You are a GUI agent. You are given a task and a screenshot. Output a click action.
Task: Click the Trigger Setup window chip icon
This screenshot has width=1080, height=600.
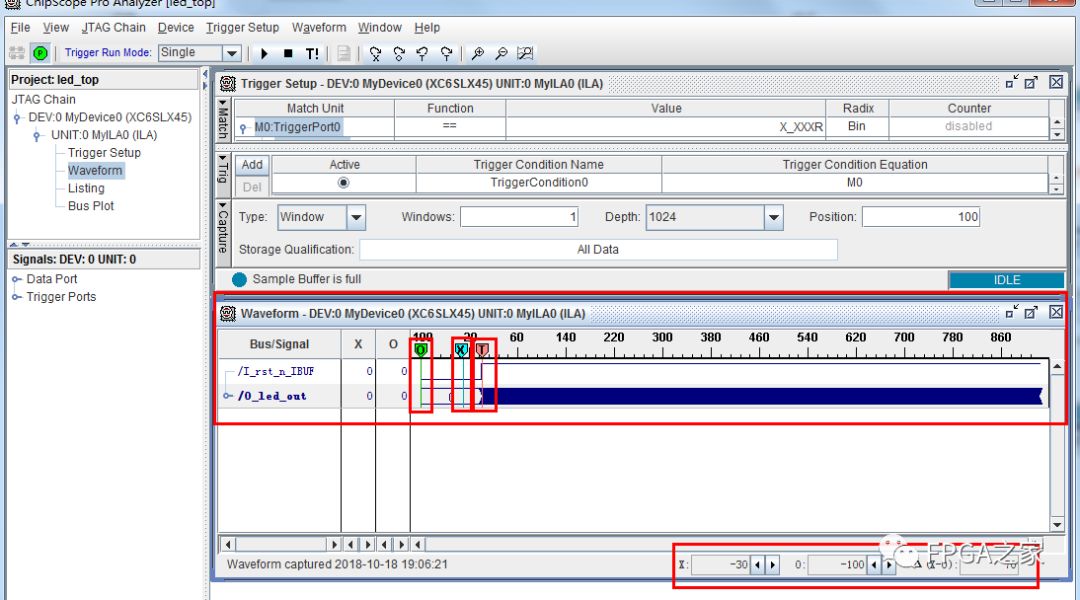[x=227, y=83]
